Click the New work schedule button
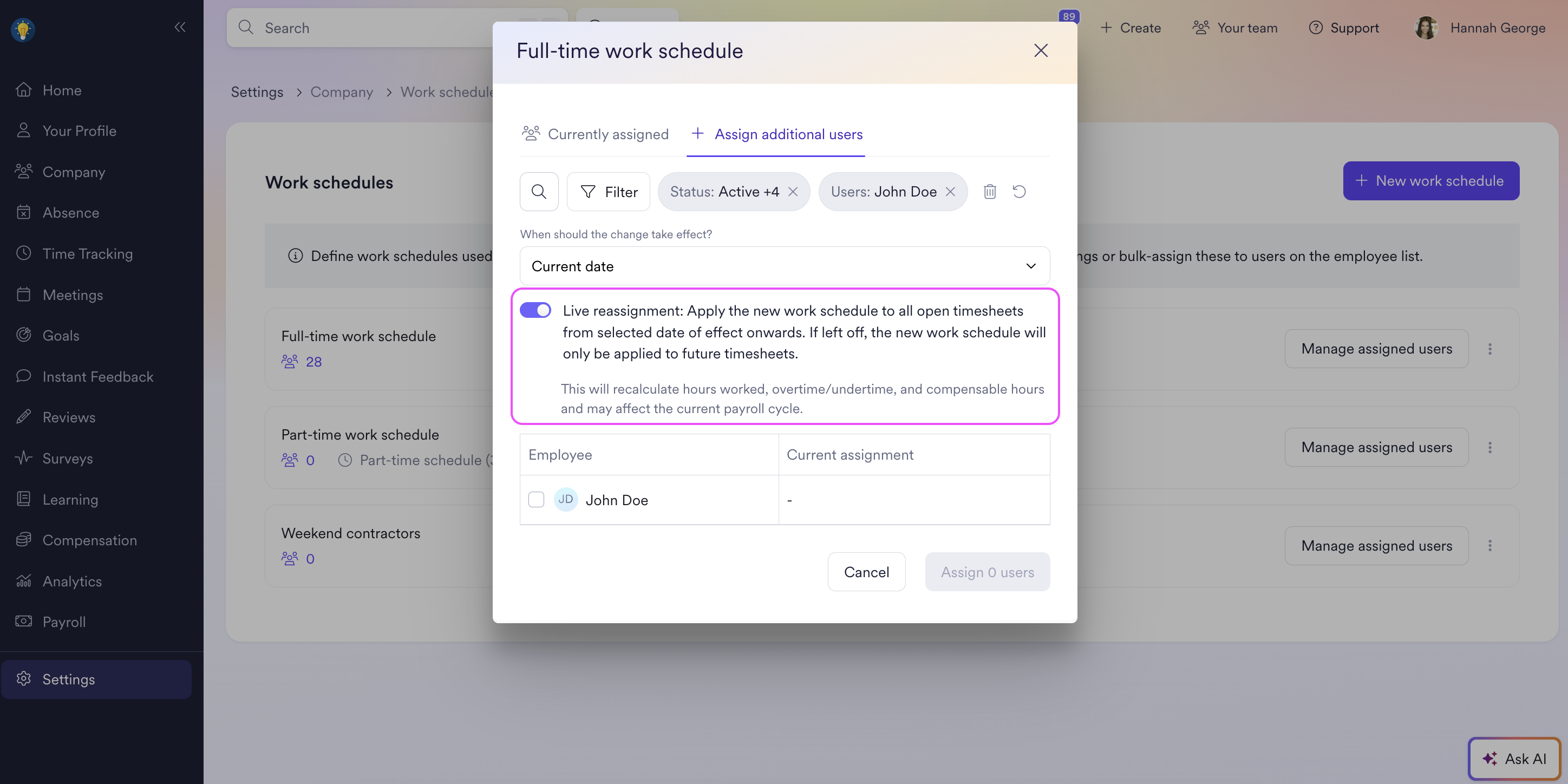This screenshot has width=1568, height=784. [1430, 181]
